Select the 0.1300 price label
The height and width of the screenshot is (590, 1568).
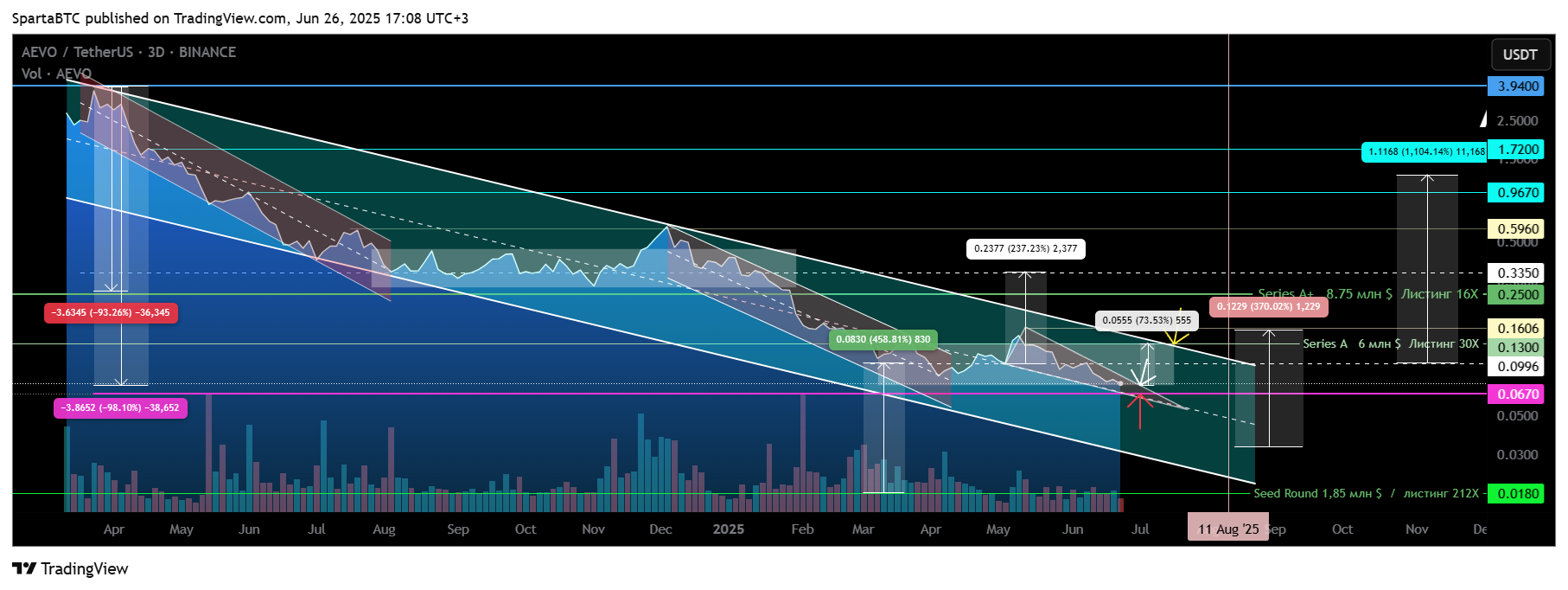[x=1517, y=347]
